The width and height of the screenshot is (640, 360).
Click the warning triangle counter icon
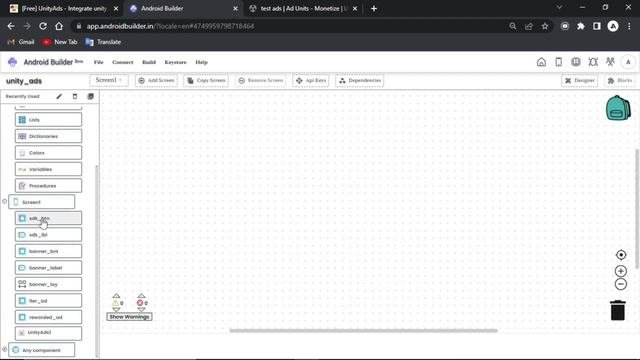point(116,303)
